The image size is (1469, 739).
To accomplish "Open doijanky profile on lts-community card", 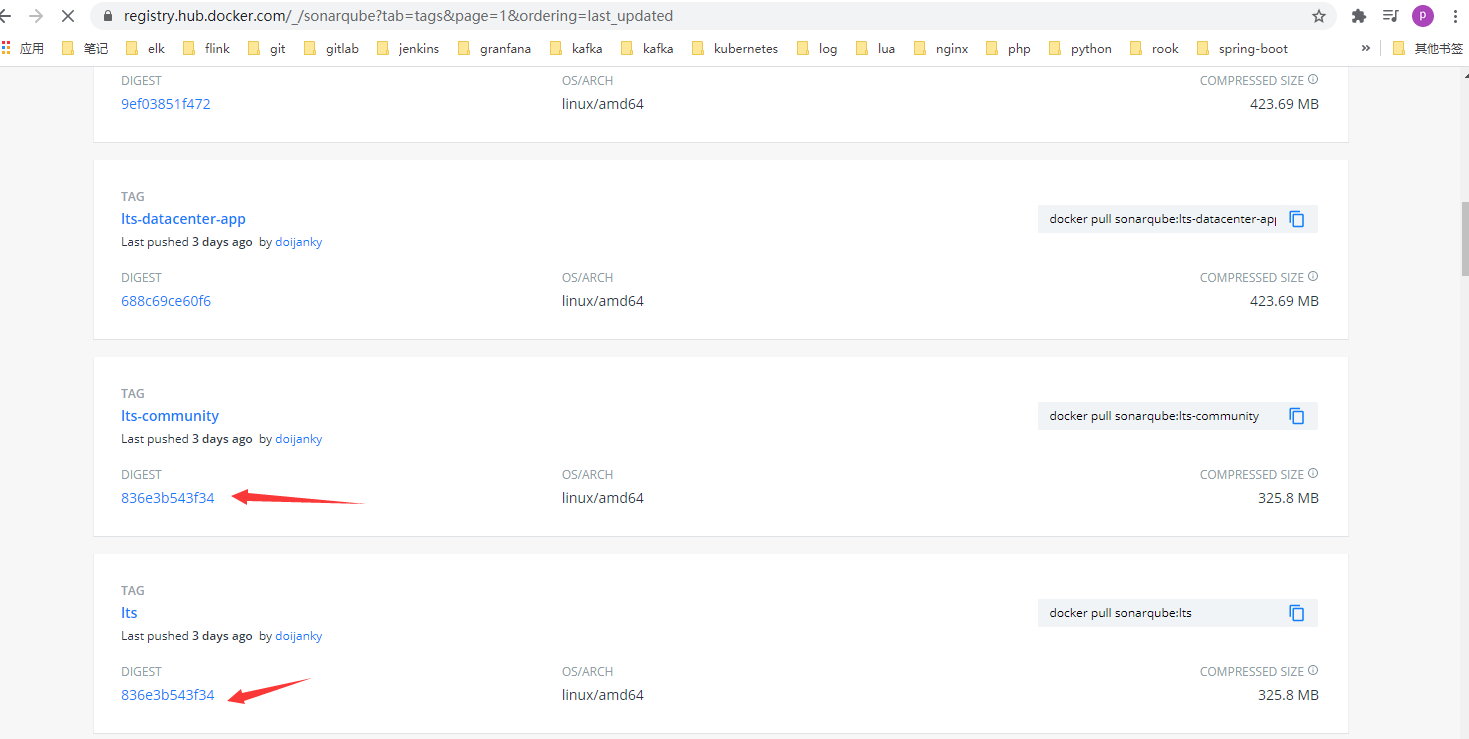I will point(299,439).
